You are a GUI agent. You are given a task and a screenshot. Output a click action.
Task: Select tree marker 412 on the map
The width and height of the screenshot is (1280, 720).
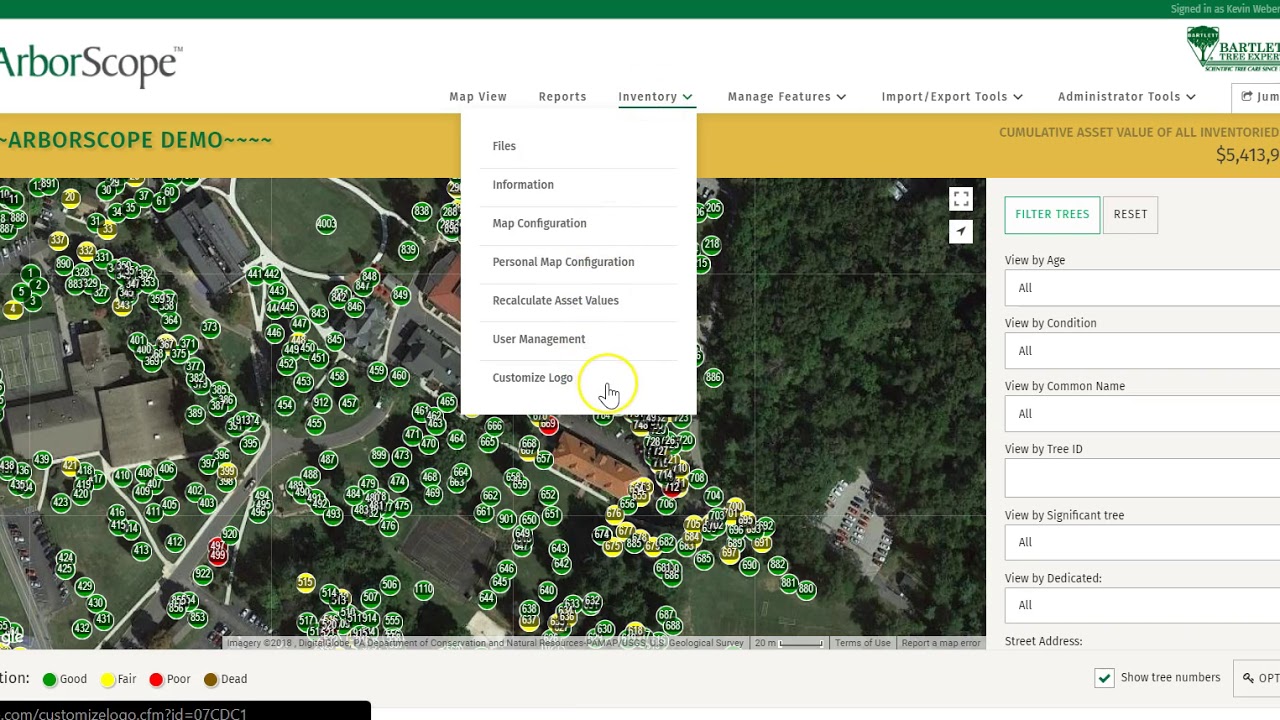click(x=176, y=542)
